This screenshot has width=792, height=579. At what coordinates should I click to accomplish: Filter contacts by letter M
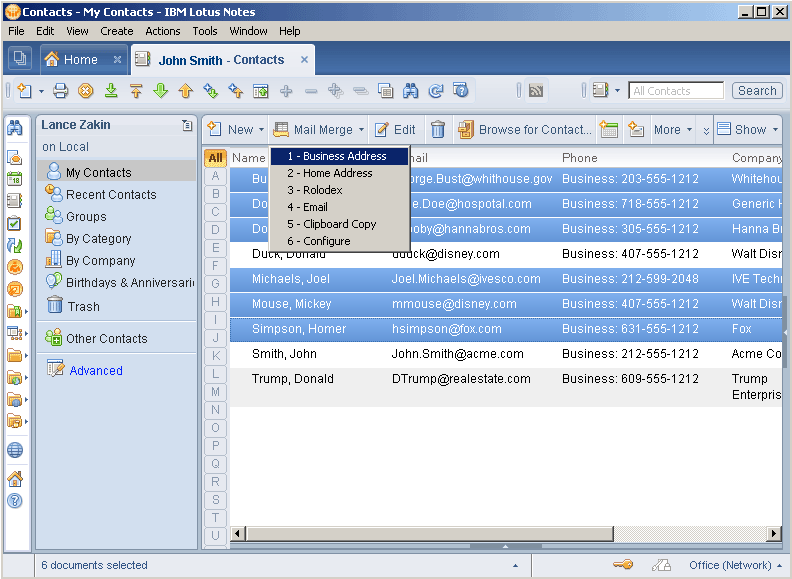coord(215,392)
